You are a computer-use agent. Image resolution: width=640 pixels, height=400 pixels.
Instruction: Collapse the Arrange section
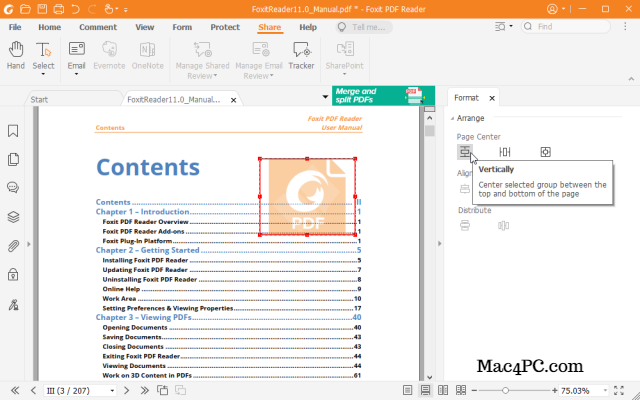click(x=452, y=118)
